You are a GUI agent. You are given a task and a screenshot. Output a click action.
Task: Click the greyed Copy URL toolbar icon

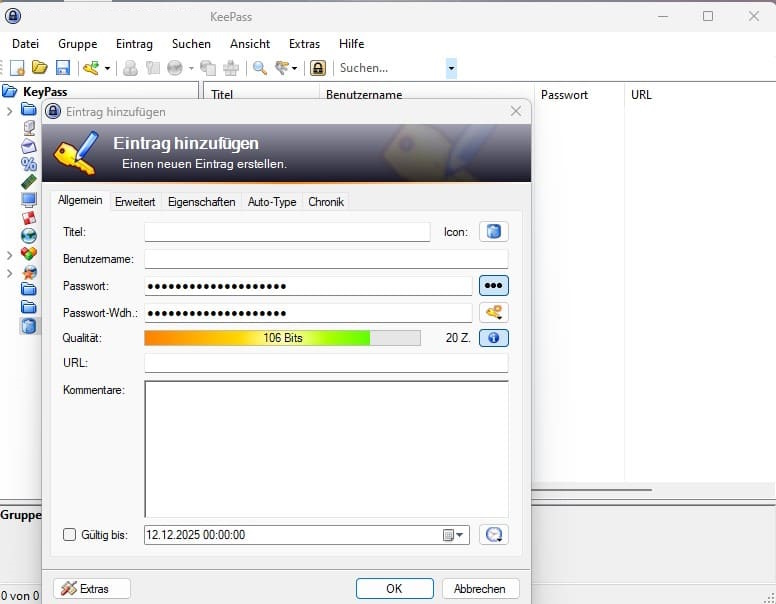tap(208, 68)
